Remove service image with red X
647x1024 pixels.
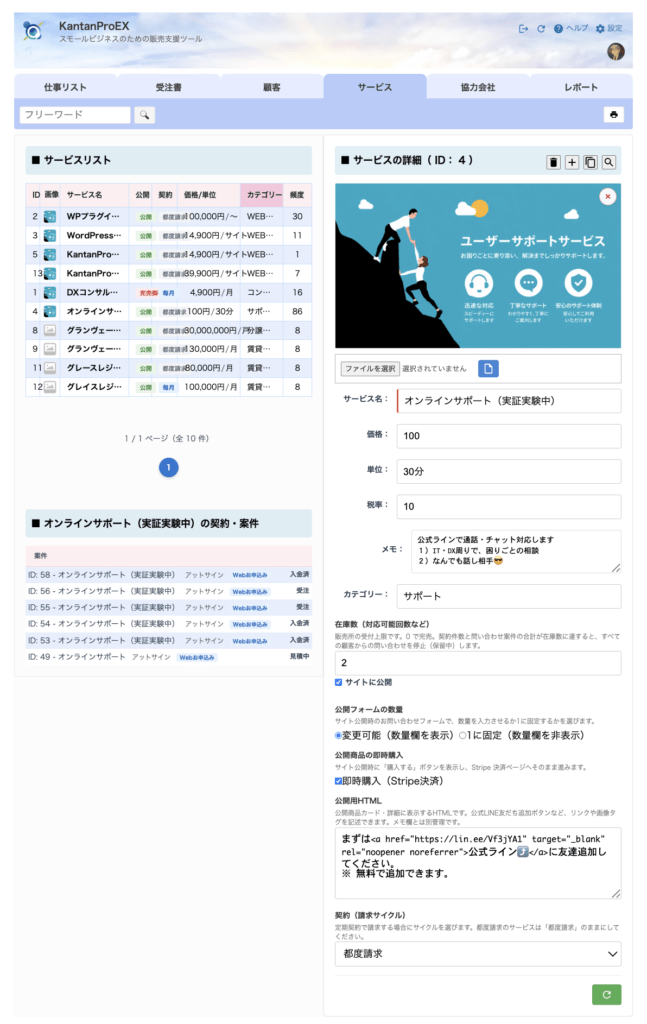click(607, 197)
